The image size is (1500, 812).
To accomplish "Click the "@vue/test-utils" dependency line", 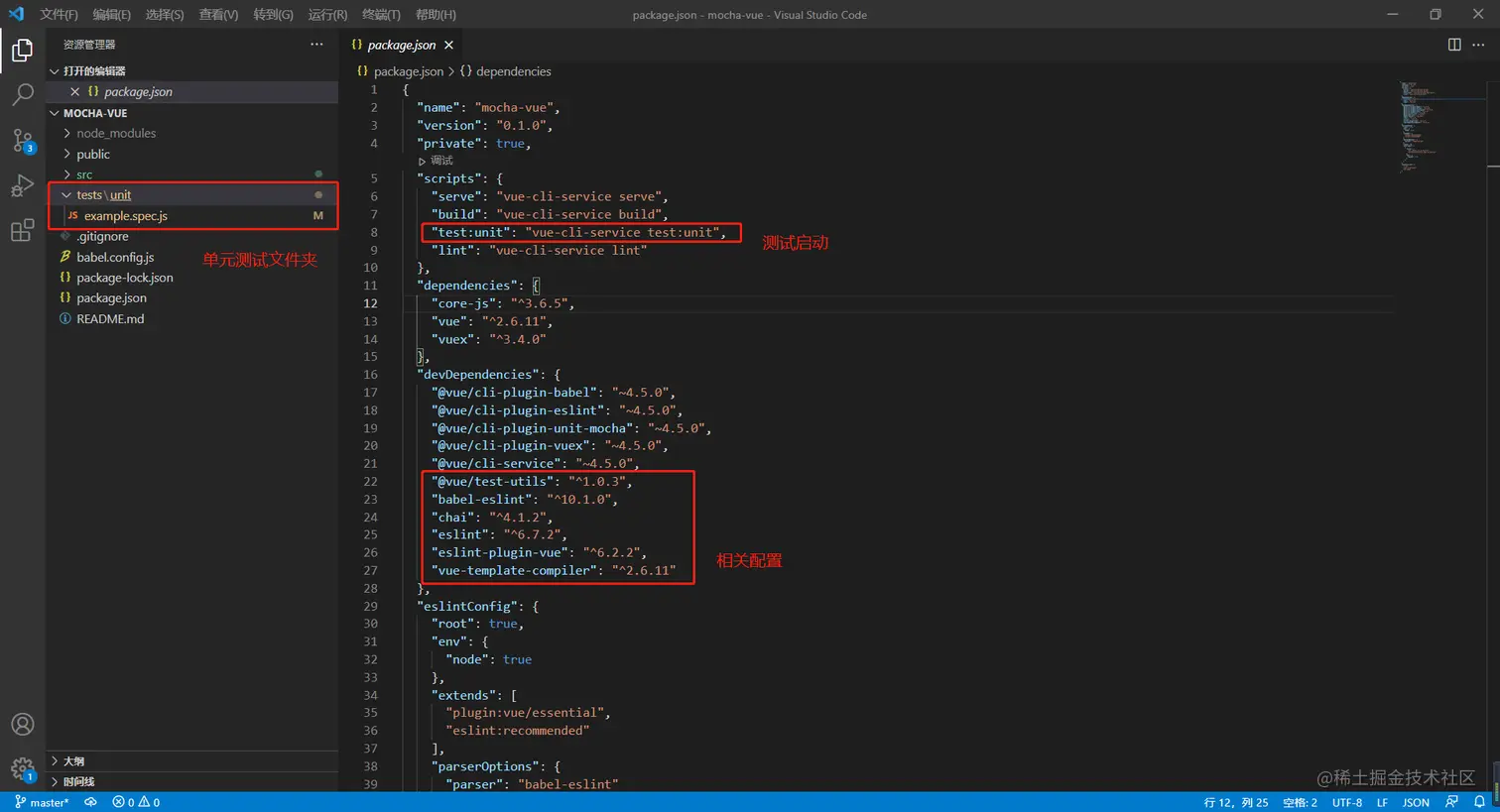I will tap(531, 481).
